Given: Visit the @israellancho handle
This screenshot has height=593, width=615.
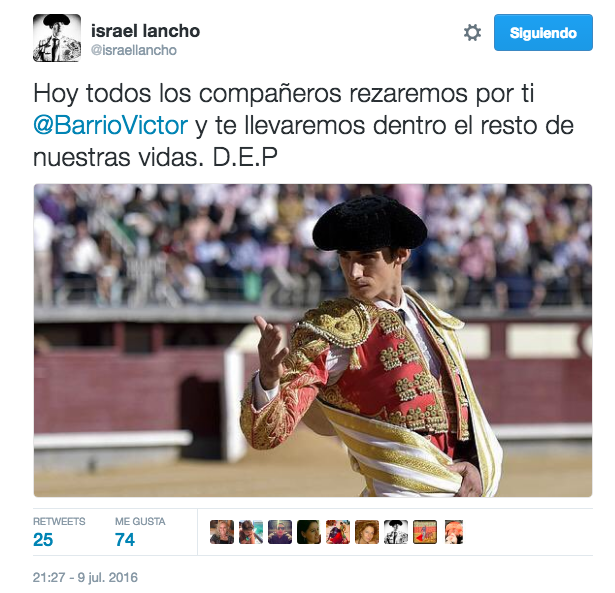Looking at the screenshot, I should (x=134, y=50).
